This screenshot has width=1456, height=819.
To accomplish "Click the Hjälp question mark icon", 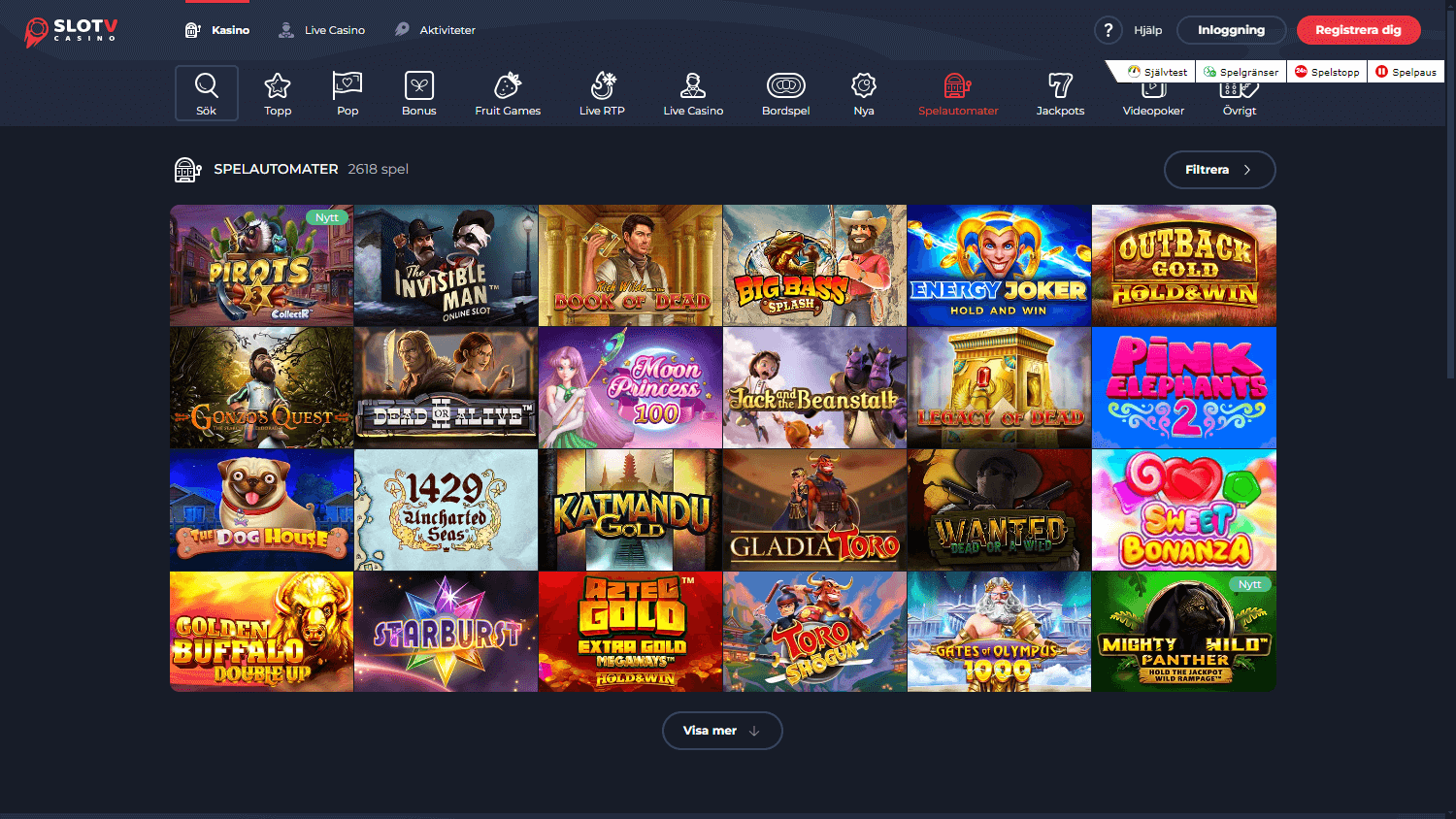I will pyautogui.click(x=1108, y=30).
